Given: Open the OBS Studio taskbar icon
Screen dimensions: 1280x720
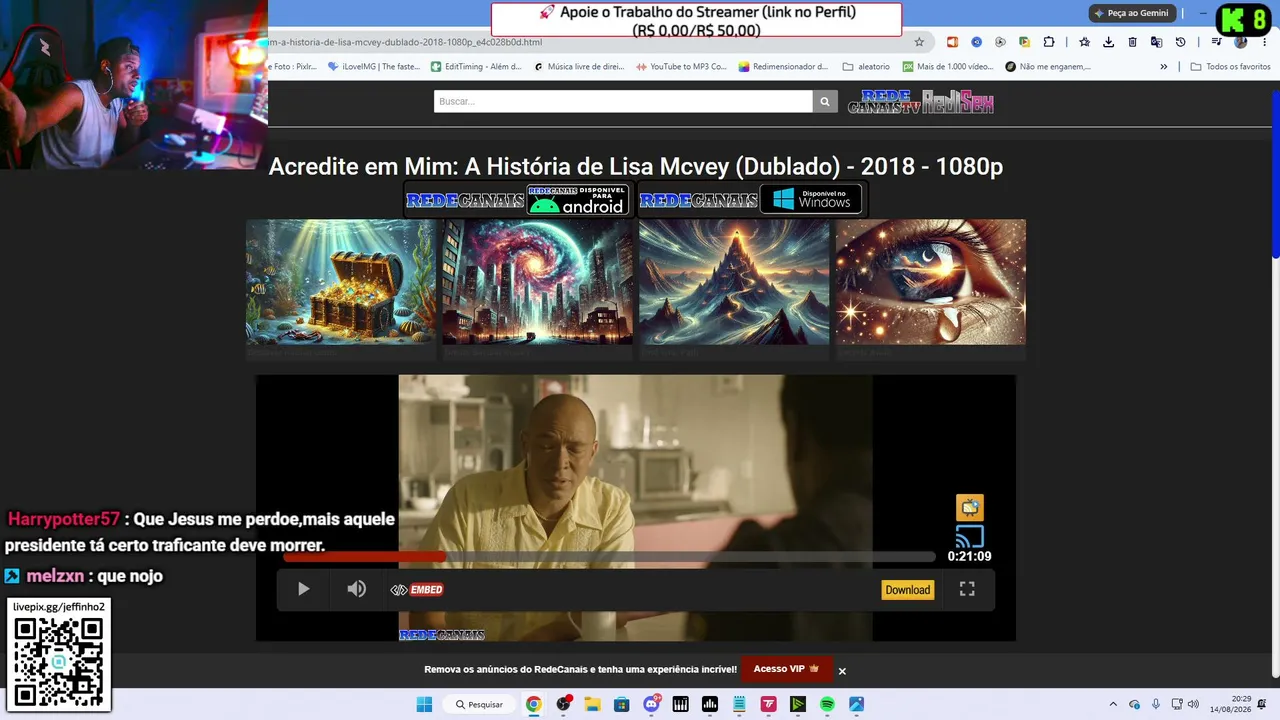Looking at the screenshot, I should pyautogui.click(x=564, y=704).
